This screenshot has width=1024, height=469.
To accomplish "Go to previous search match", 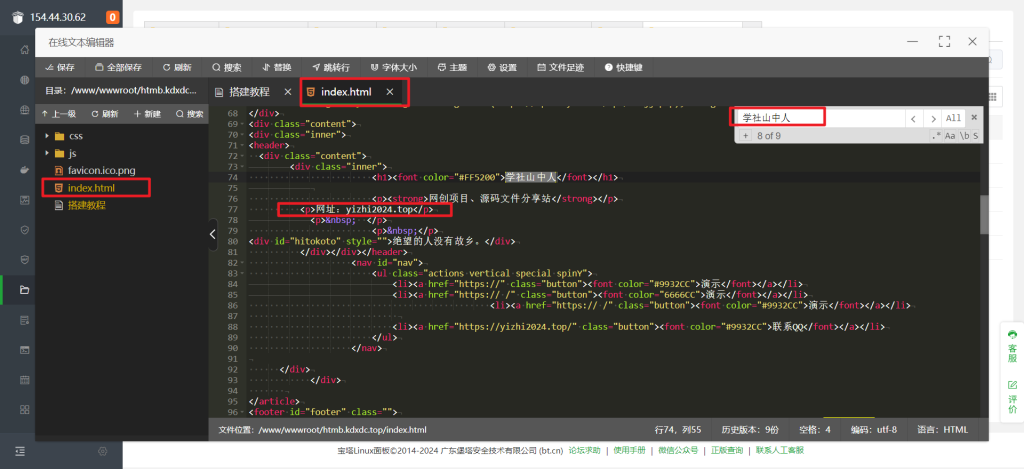I will coord(913,118).
